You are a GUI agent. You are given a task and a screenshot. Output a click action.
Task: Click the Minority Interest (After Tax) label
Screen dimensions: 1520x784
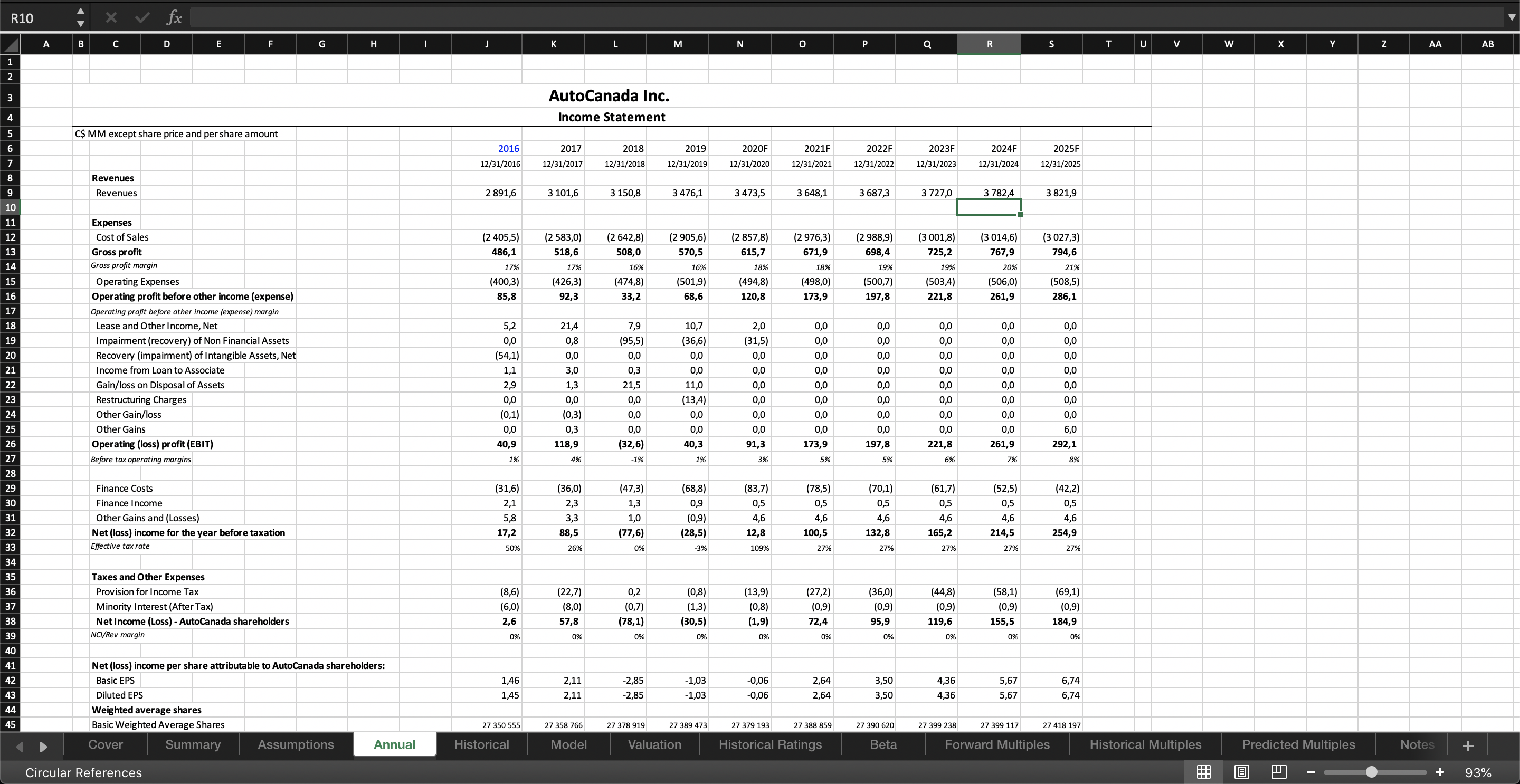[155, 606]
